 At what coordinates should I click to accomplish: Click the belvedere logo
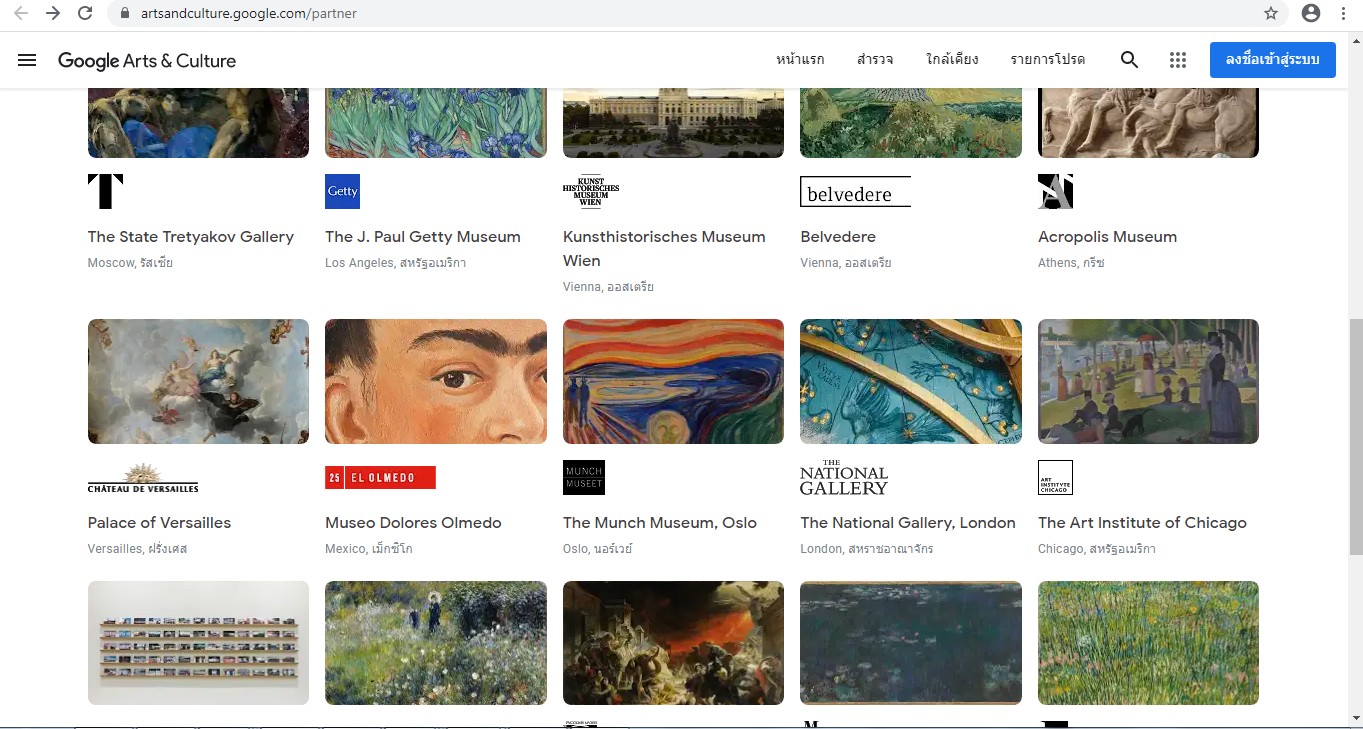(855, 192)
